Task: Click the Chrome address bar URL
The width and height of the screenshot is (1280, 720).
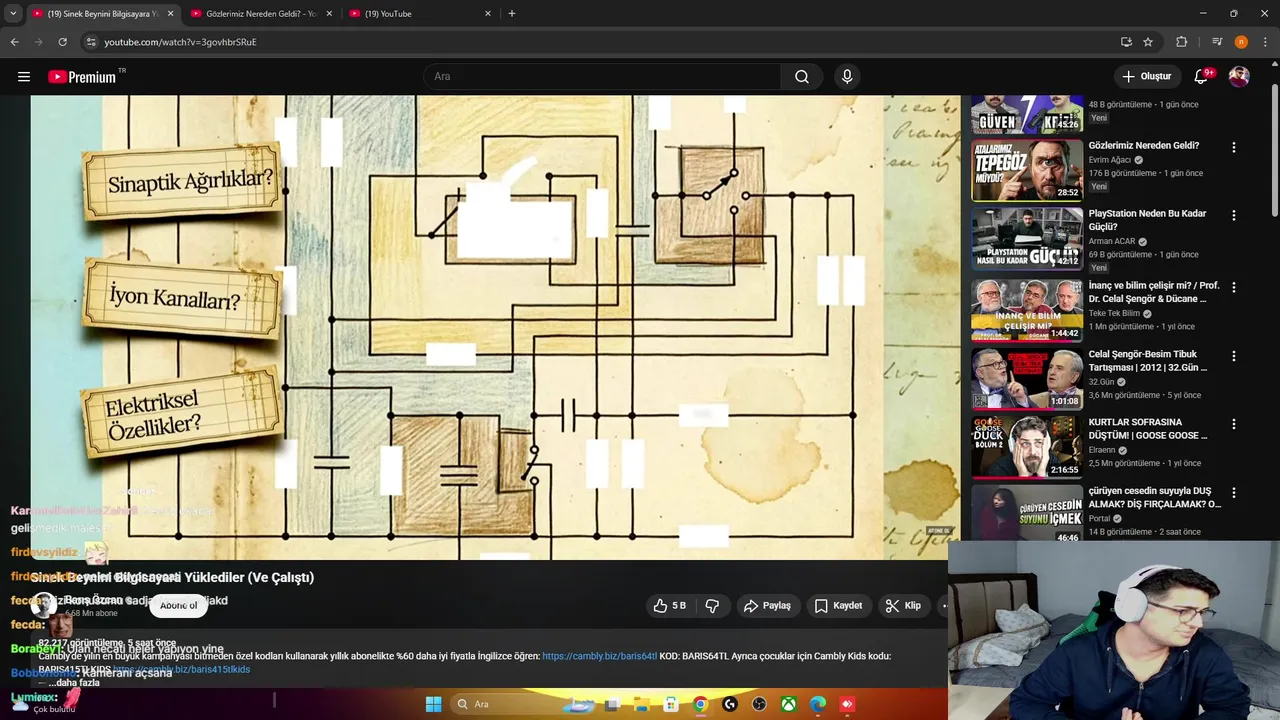Action: pyautogui.click(x=180, y=42)
